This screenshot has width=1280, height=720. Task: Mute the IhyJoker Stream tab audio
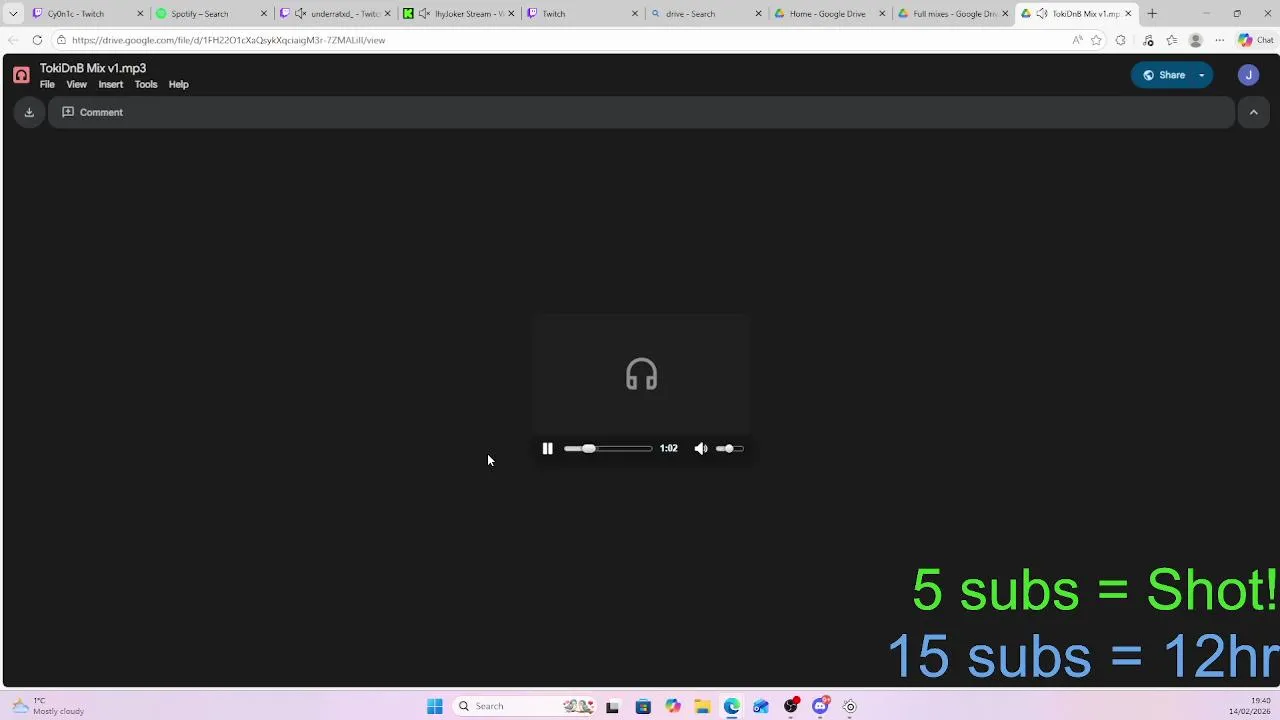[x=424, y=14]
